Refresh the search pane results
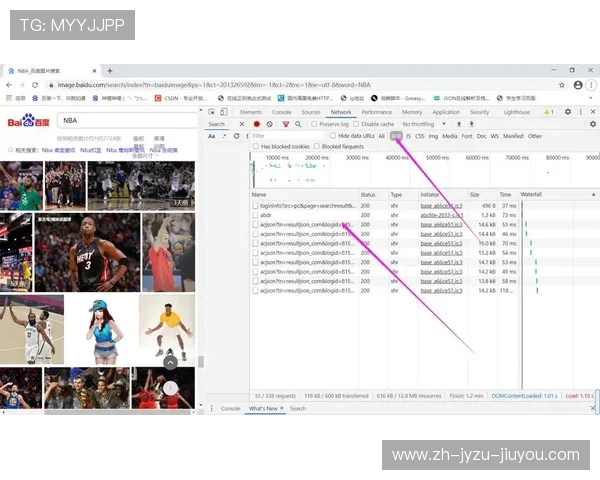 pyautogui.click(x=236, y=136)
